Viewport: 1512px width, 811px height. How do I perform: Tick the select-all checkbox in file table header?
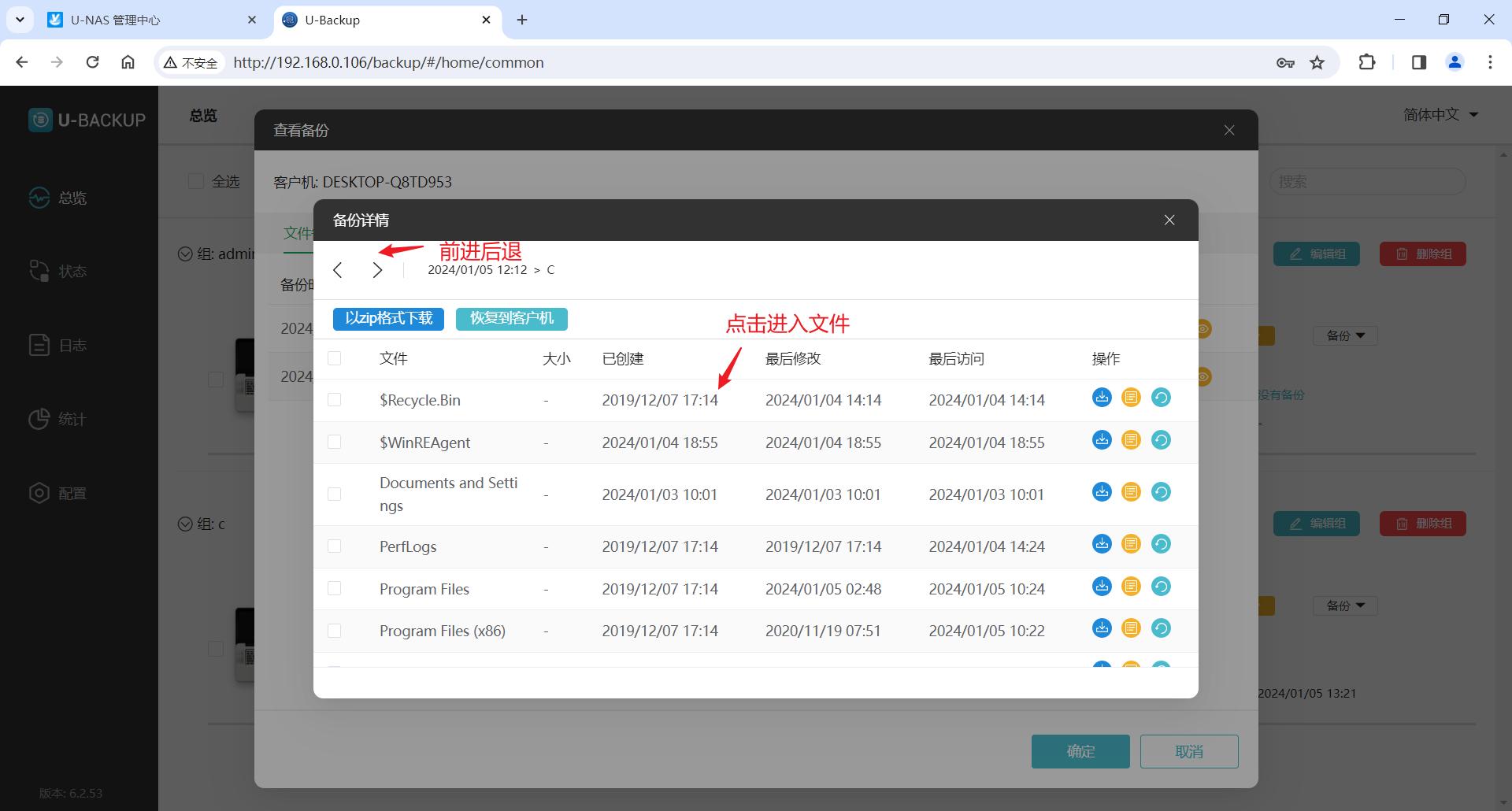click(x=335, y=359)
